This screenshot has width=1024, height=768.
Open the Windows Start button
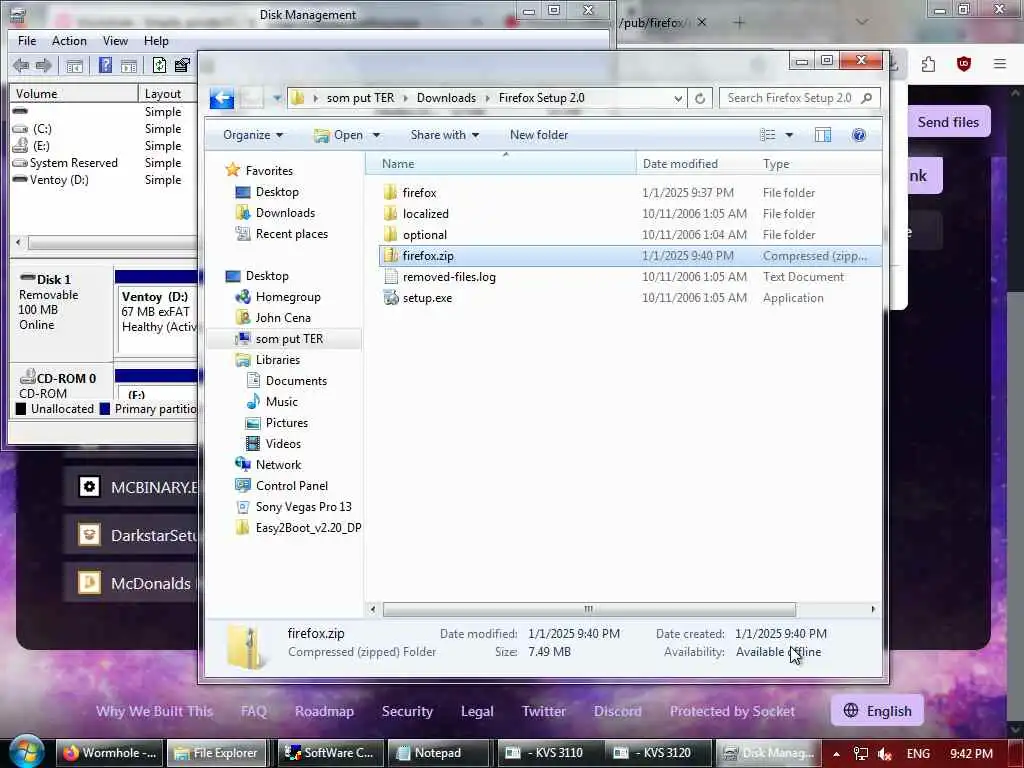coord(25,752)
